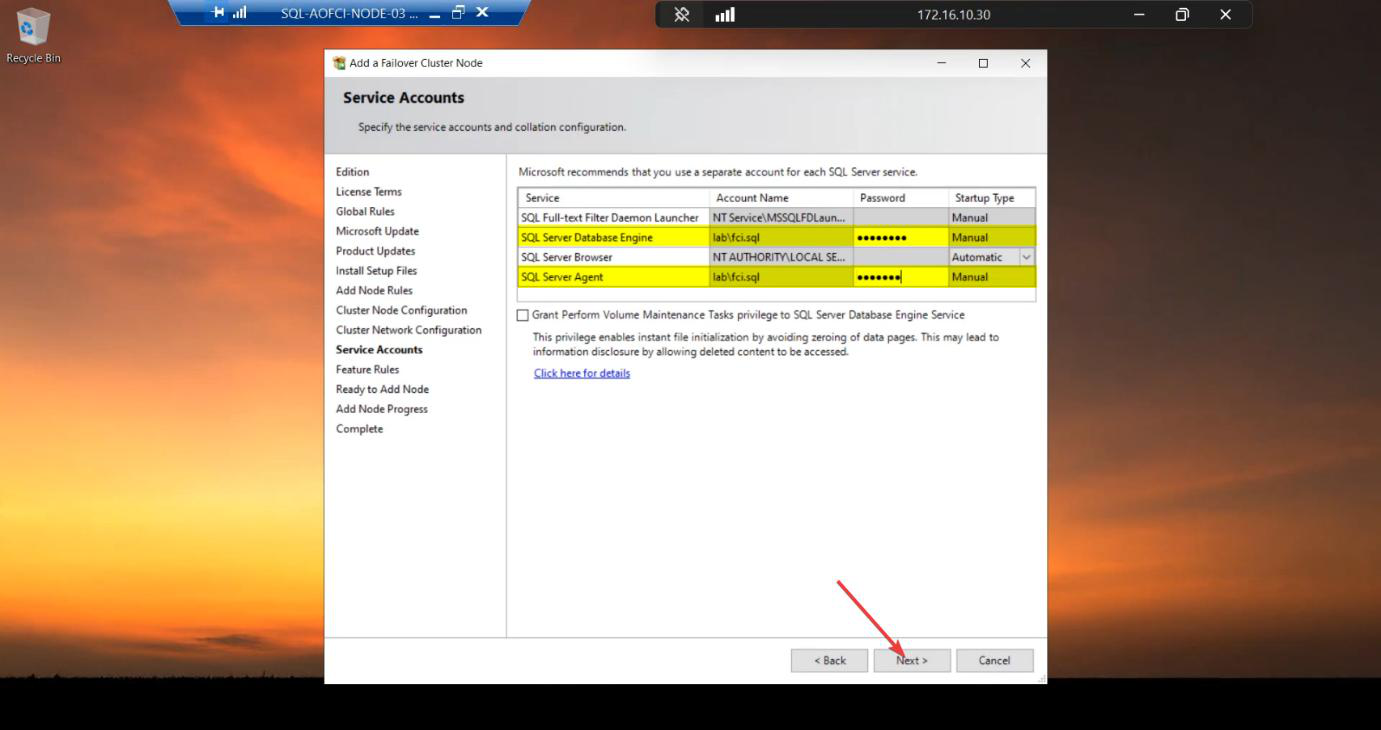Image resolution: width=1381 pixels, height=730 pixels.
Task: Select the Cluster Node Configuration step
Action: click(401, 310)
